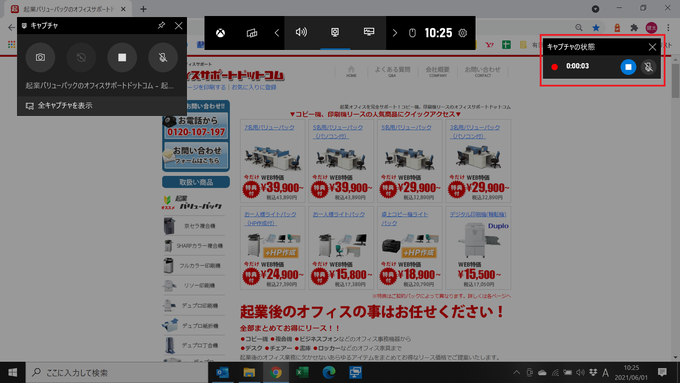Image resolution: width=680 pixels, height=383 pixels.
Task: Open Outlook from the taskbar
Action: [222, 373]
